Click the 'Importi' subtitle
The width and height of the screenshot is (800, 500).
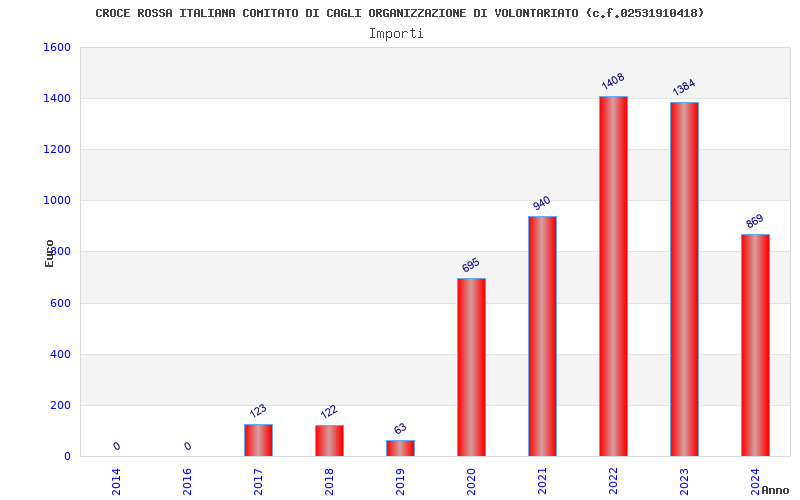(396, 34)
